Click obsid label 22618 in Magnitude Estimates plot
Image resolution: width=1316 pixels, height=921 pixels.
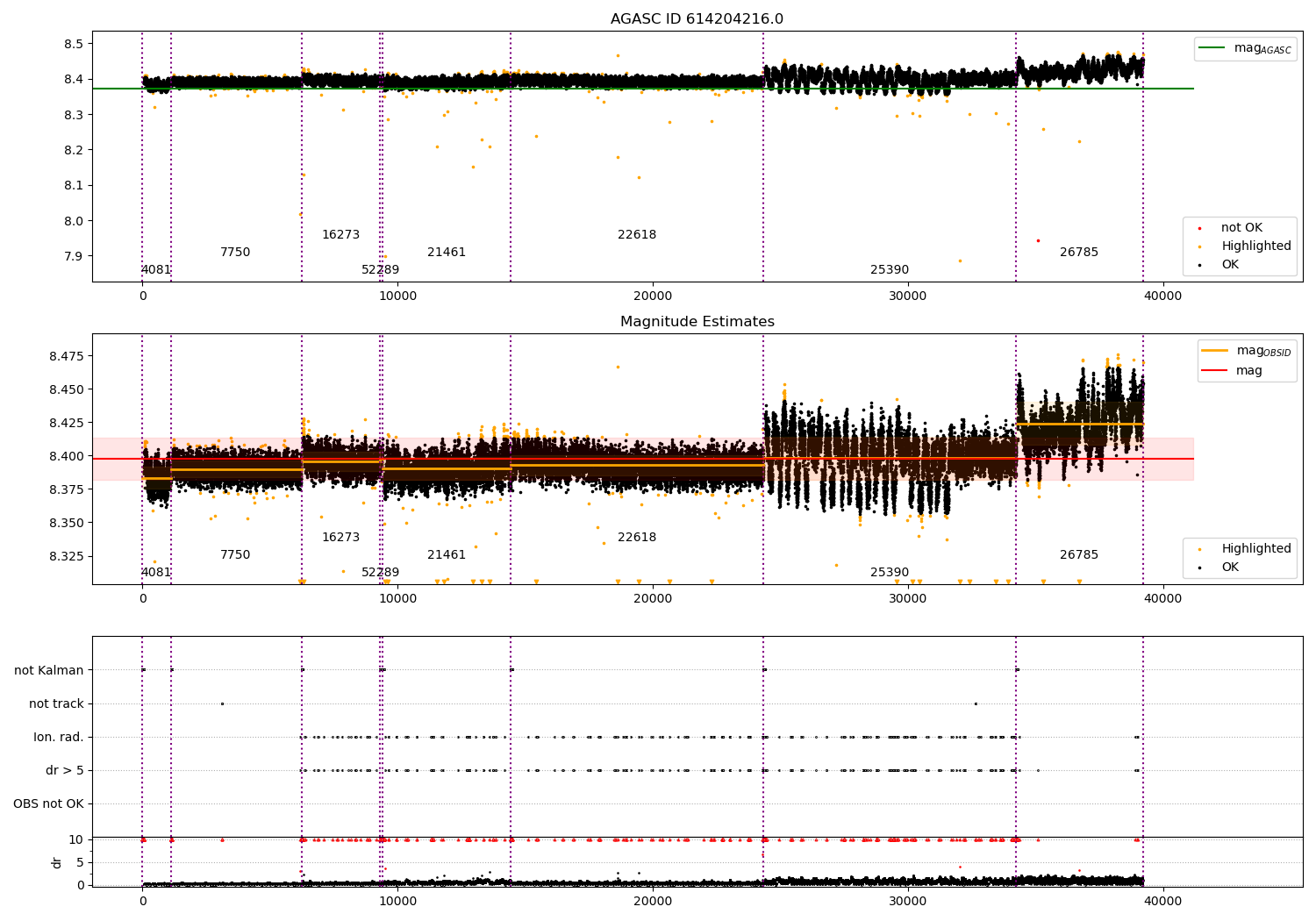tap(637, 538)
